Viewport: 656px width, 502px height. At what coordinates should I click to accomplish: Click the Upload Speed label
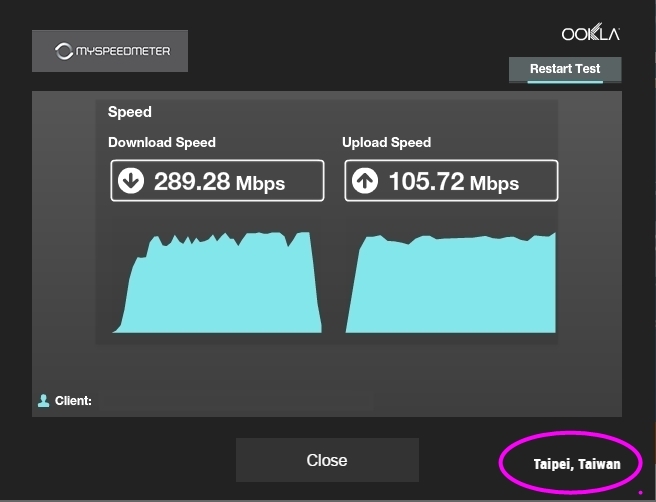point(386,142)
